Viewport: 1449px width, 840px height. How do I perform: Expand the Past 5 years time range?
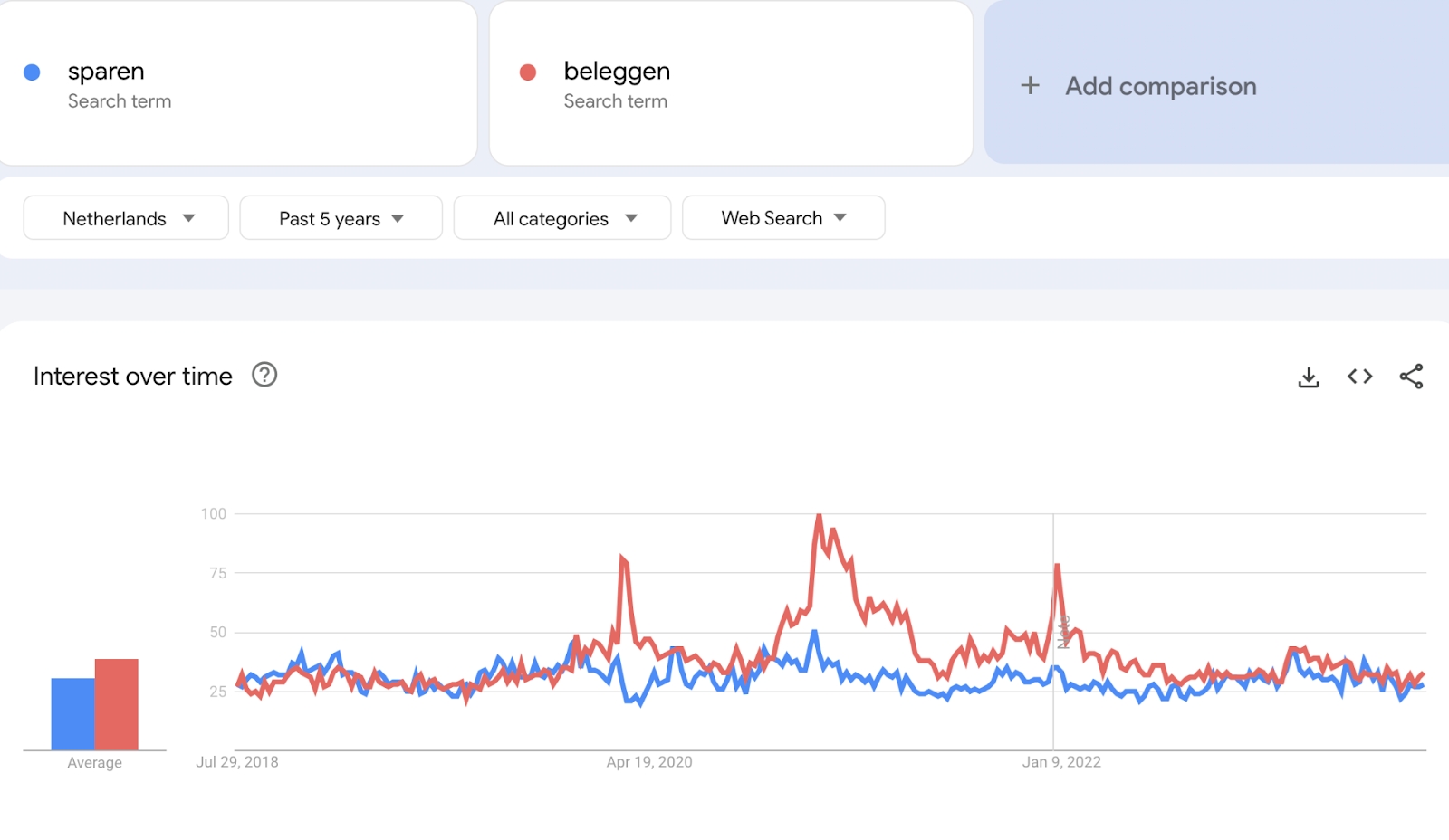(341, 218)
